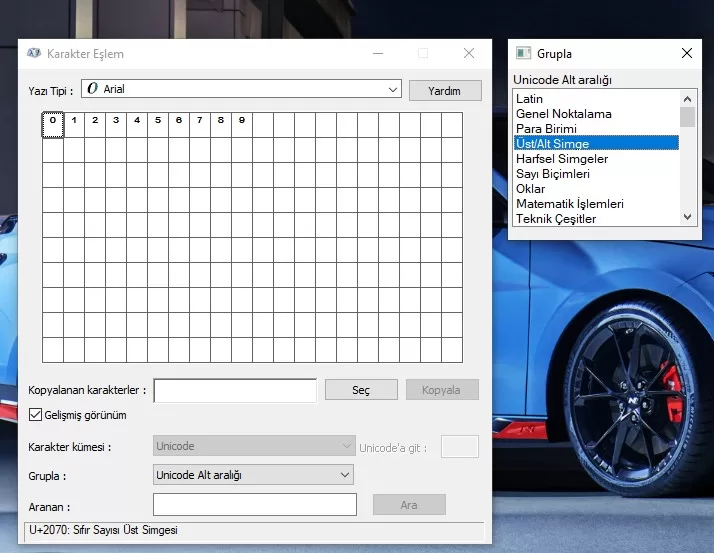Select Latin in Unicode subrange list
Image resolution: width=714 pixels, height=553 pixels.
point(530,99)
